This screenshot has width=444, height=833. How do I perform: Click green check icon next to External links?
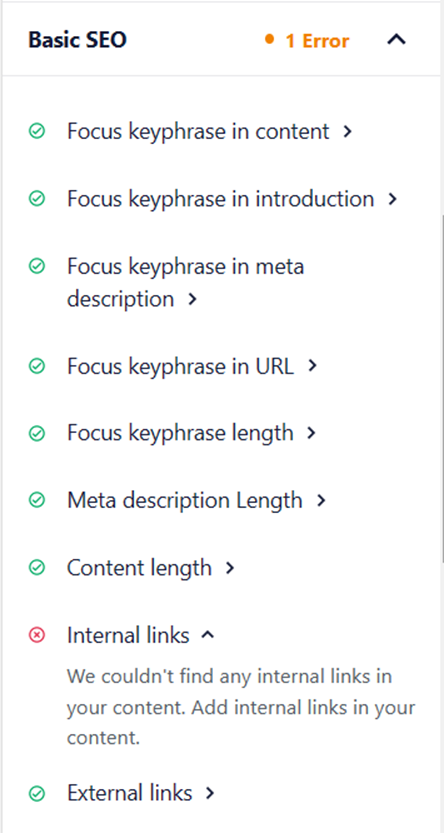[x=37, y=794]
